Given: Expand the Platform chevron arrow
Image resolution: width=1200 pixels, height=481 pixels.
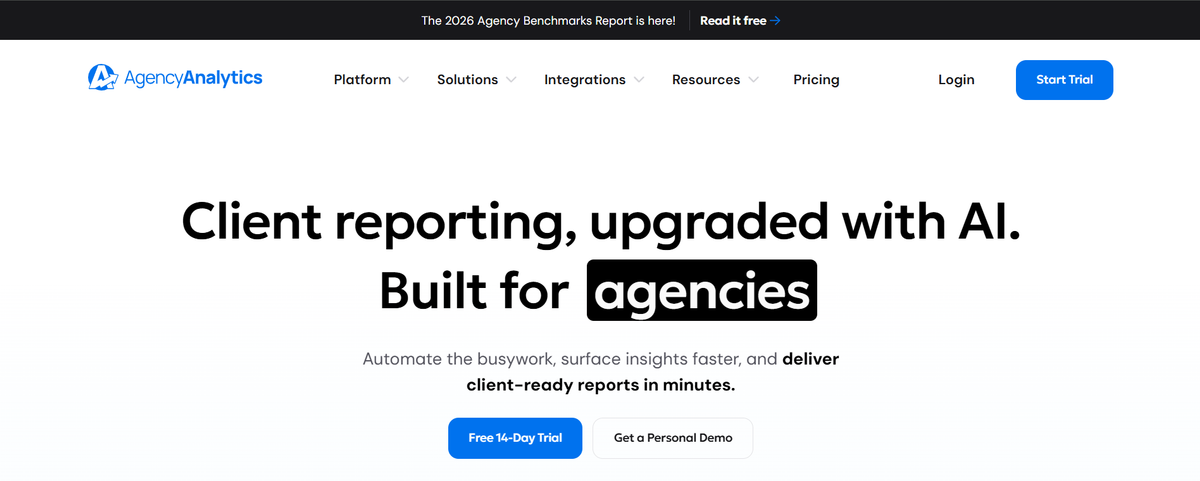Looking at the screenshot, I should click(x=403, y=80).
